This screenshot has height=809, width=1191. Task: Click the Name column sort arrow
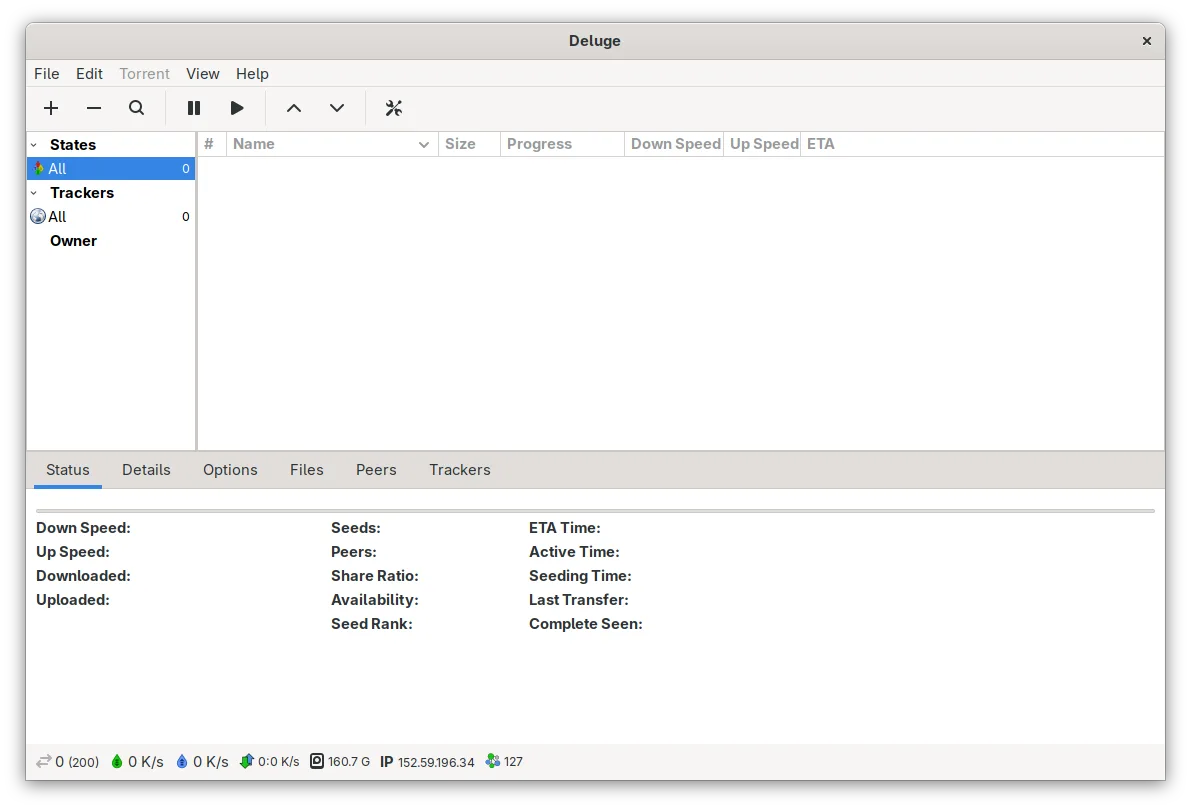[x=424, y=144]
